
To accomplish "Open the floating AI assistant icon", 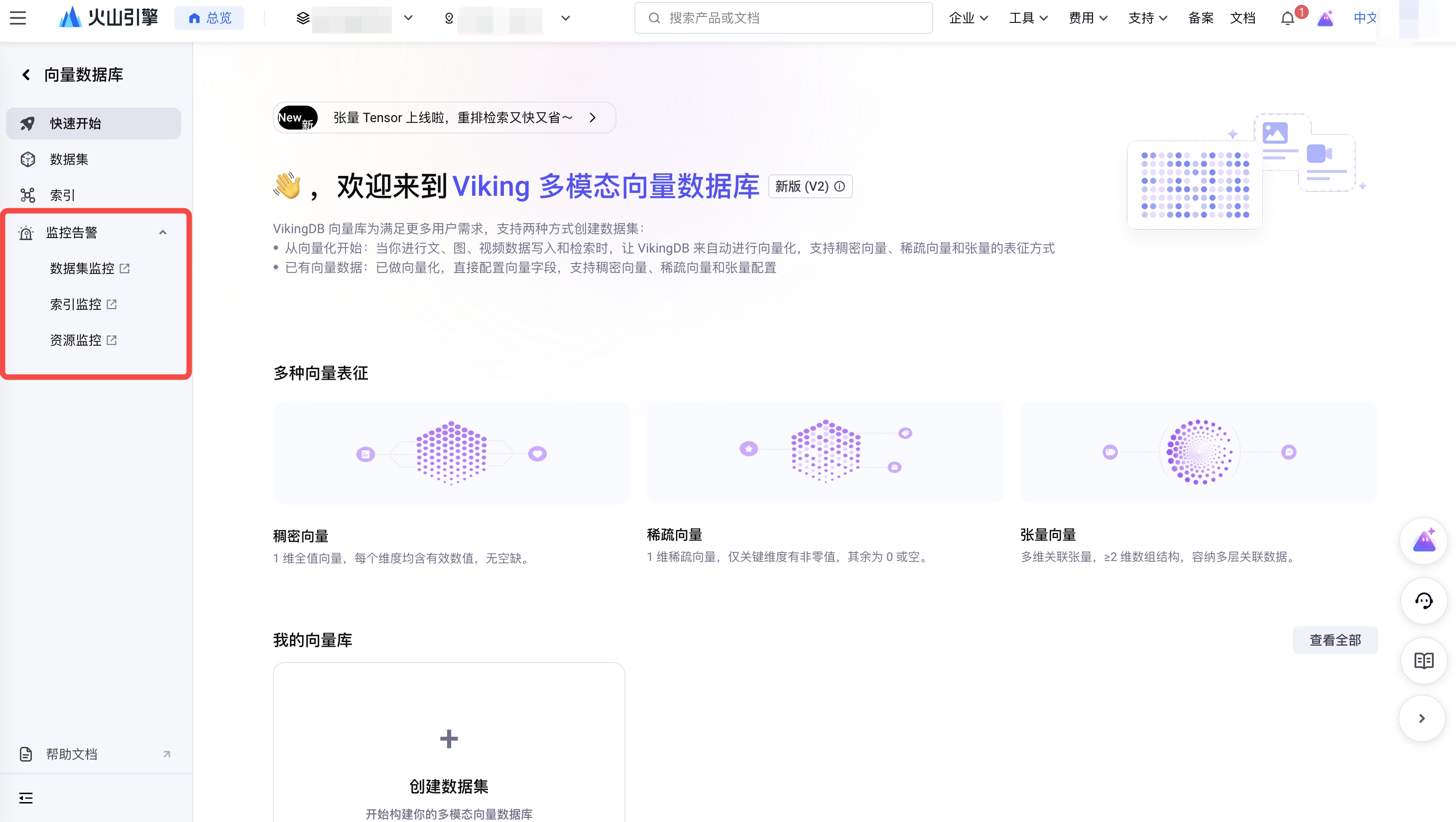I will tap(1423, 541).
